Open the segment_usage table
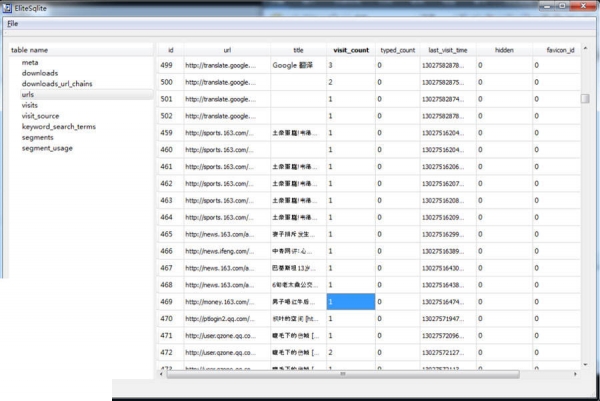This screenshot has width=600, height=401. click(47, 148)
